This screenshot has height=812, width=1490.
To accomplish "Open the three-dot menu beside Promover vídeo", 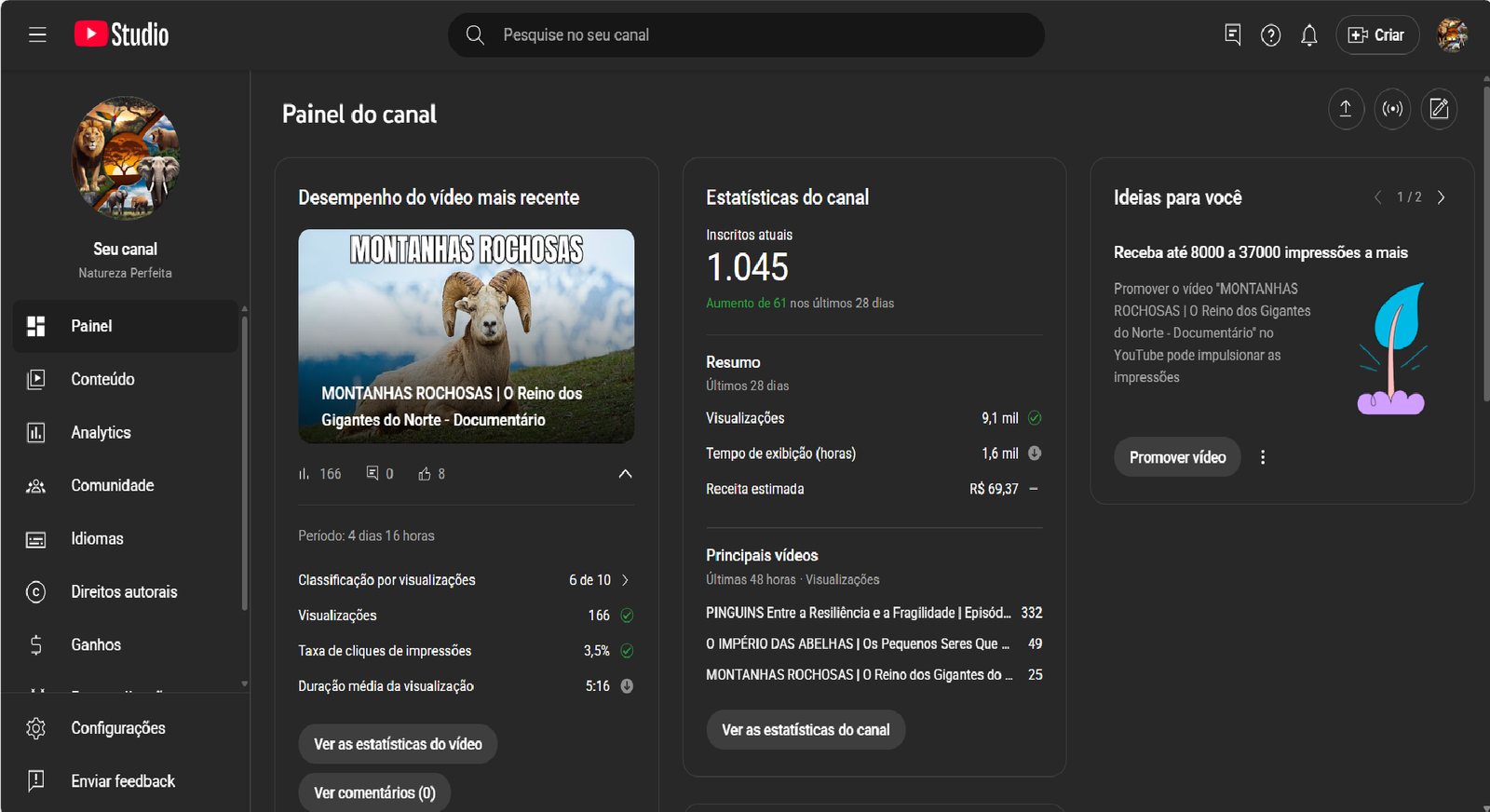I will [1263, 457].
